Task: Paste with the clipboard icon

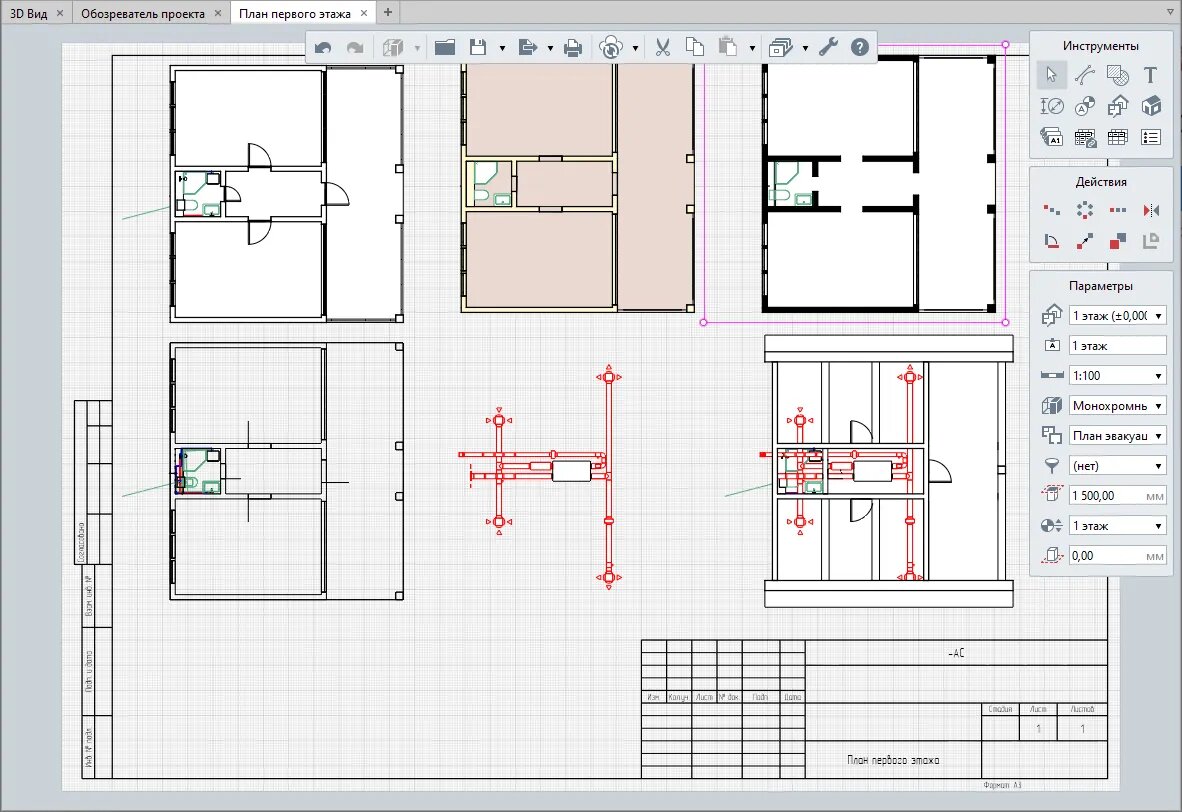Action: point(727,47)
